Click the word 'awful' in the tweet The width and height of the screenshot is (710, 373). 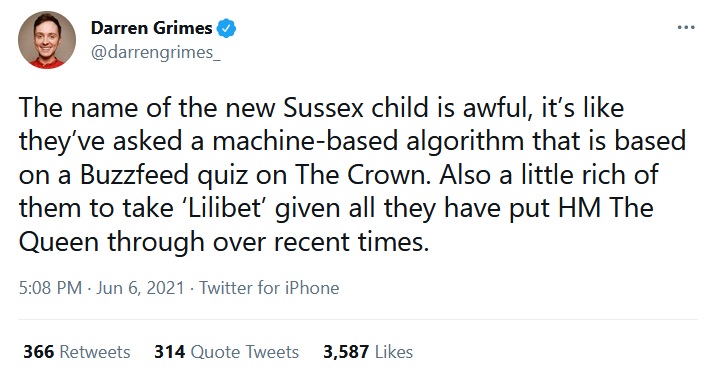tap(498, 108)
